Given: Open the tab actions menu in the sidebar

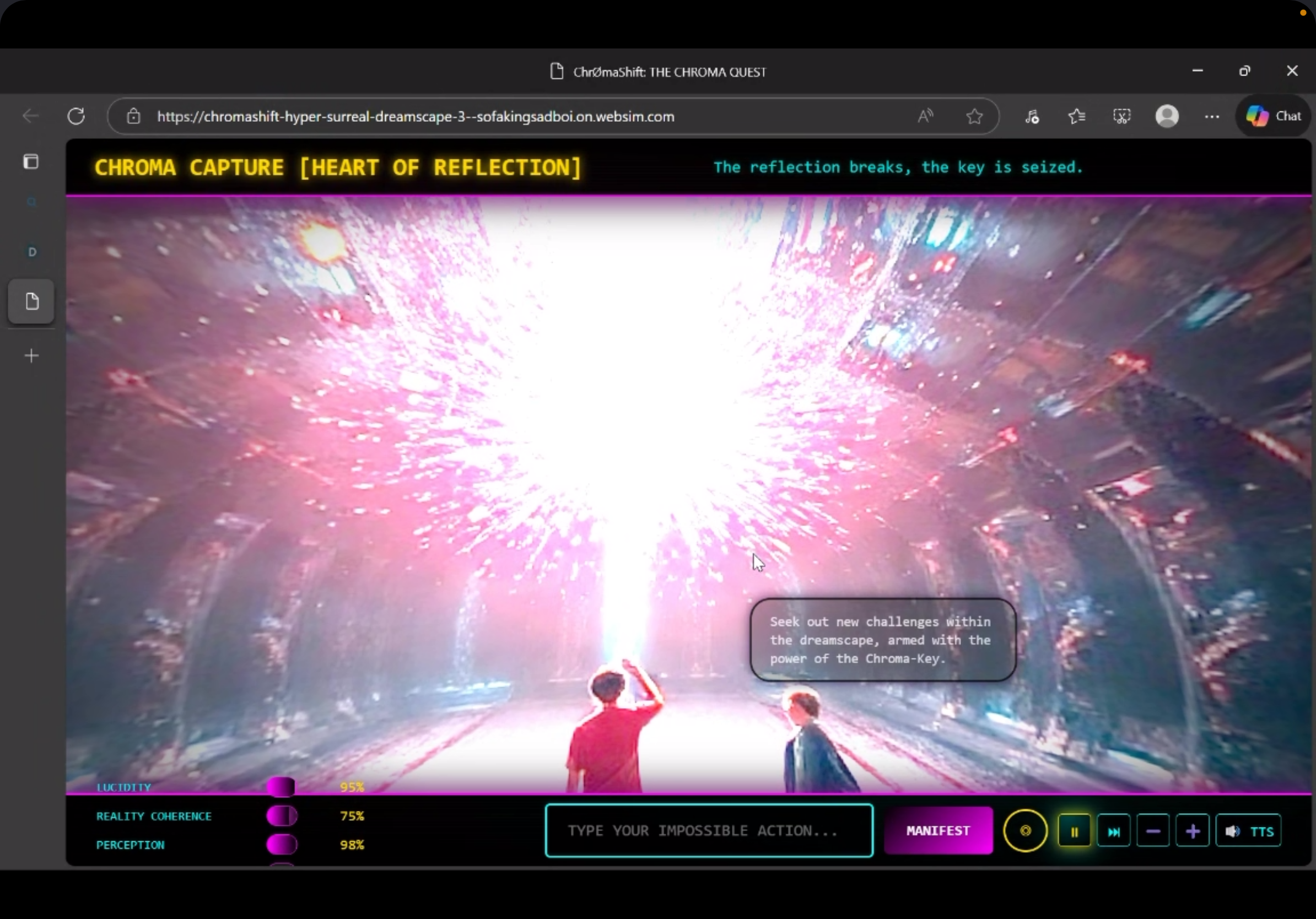Looking at the screenshot, I should [x=31, y=161].
